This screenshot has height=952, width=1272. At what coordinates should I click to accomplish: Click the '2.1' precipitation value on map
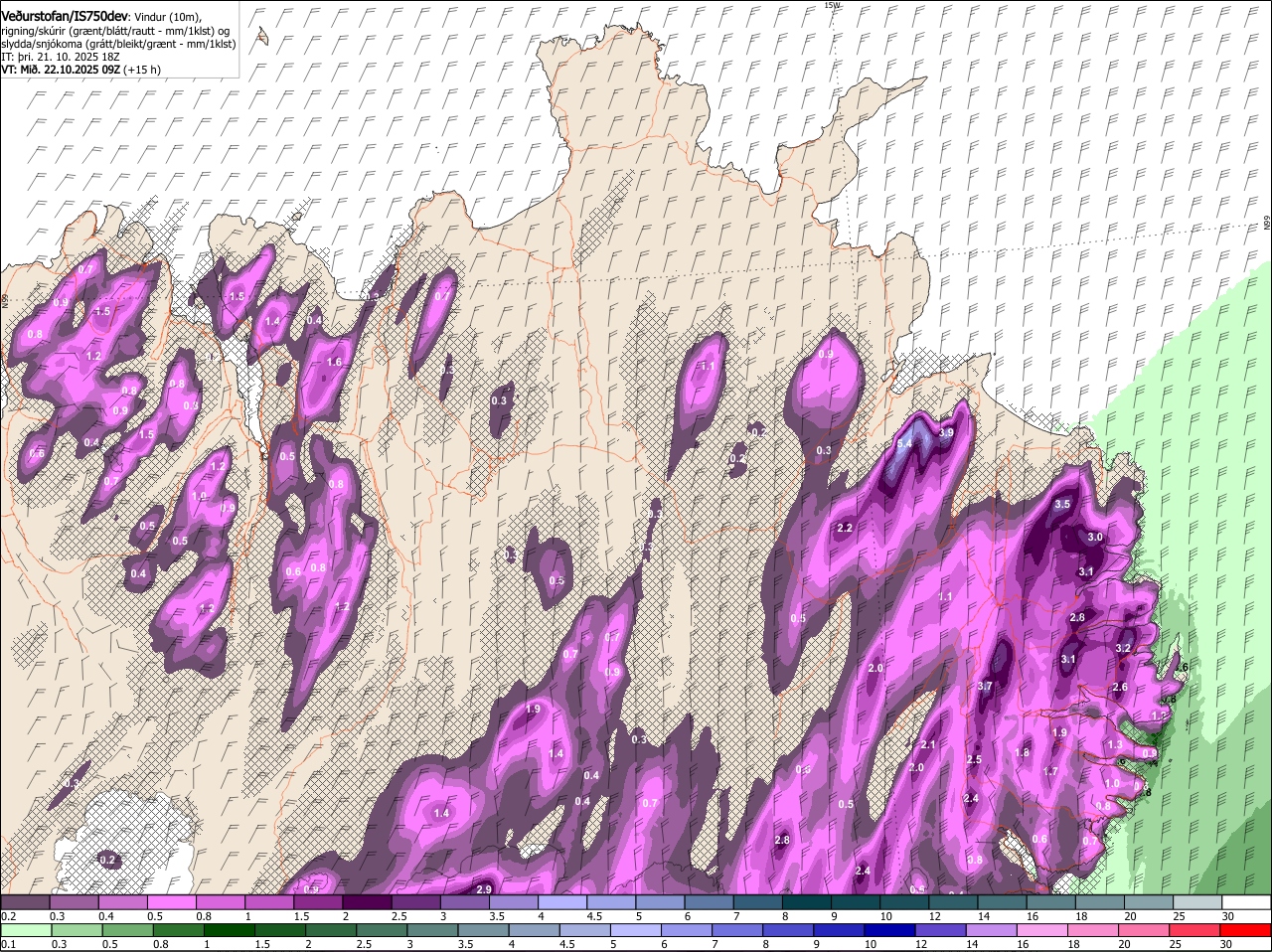click(x=928, y=744)
